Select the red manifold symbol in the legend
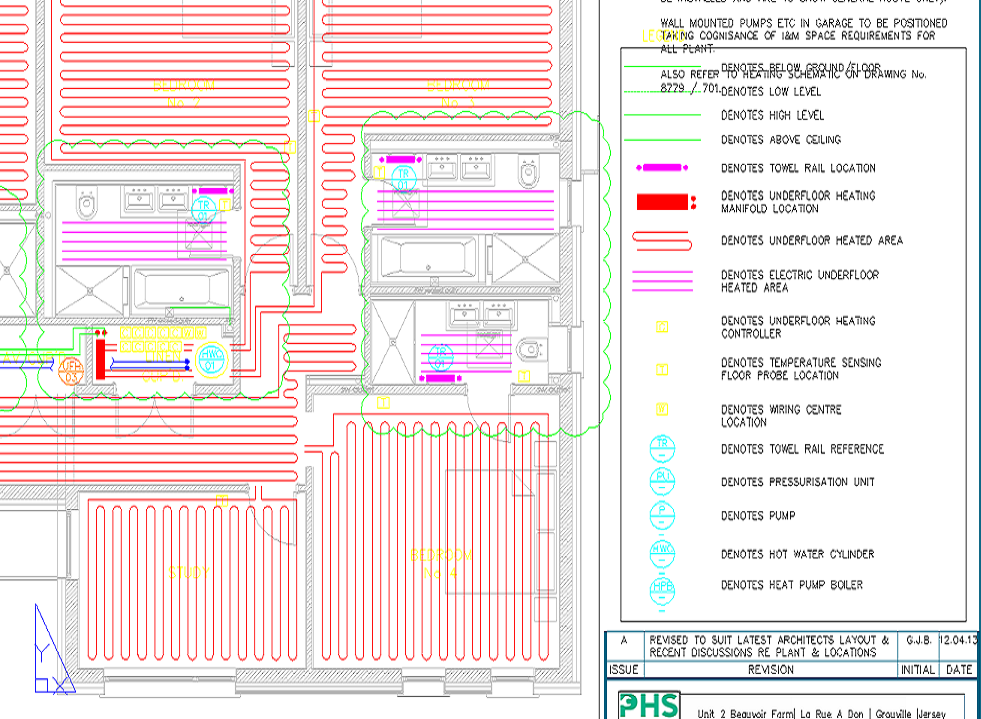 (x=663, y=202)
